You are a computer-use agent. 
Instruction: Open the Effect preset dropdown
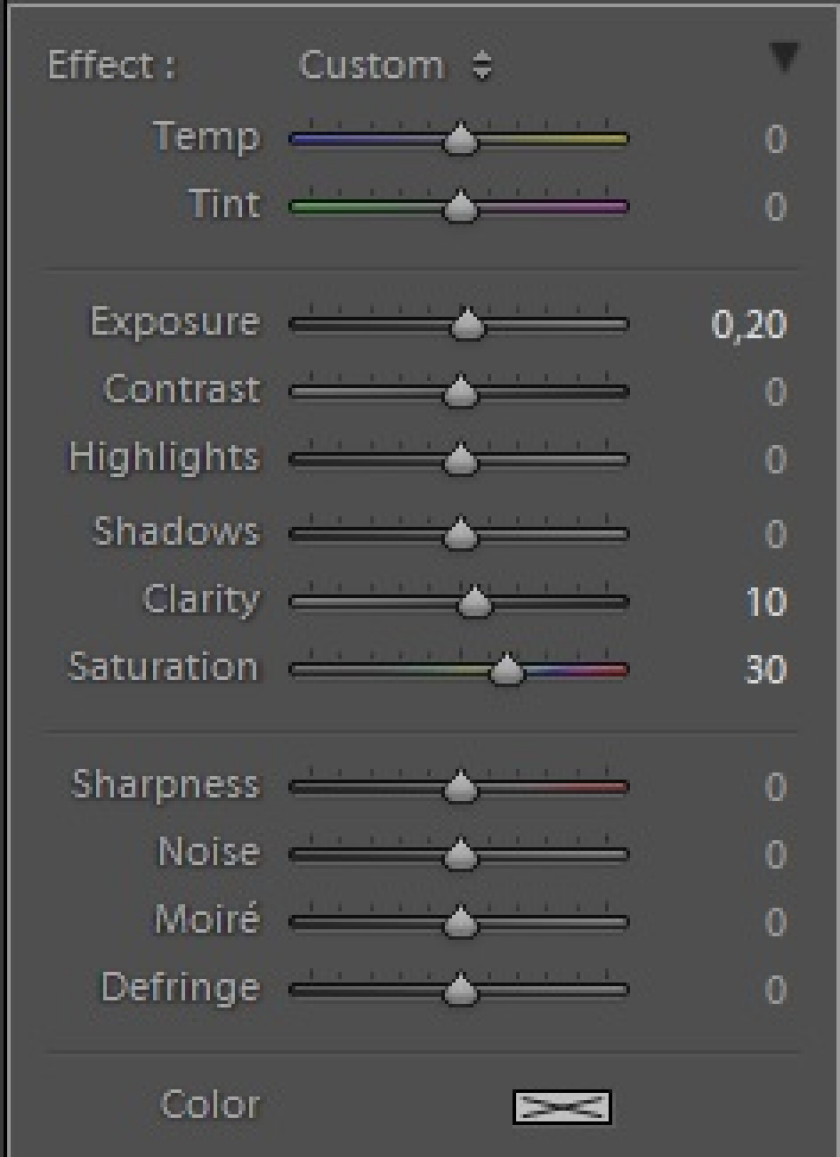coord(396,66)
